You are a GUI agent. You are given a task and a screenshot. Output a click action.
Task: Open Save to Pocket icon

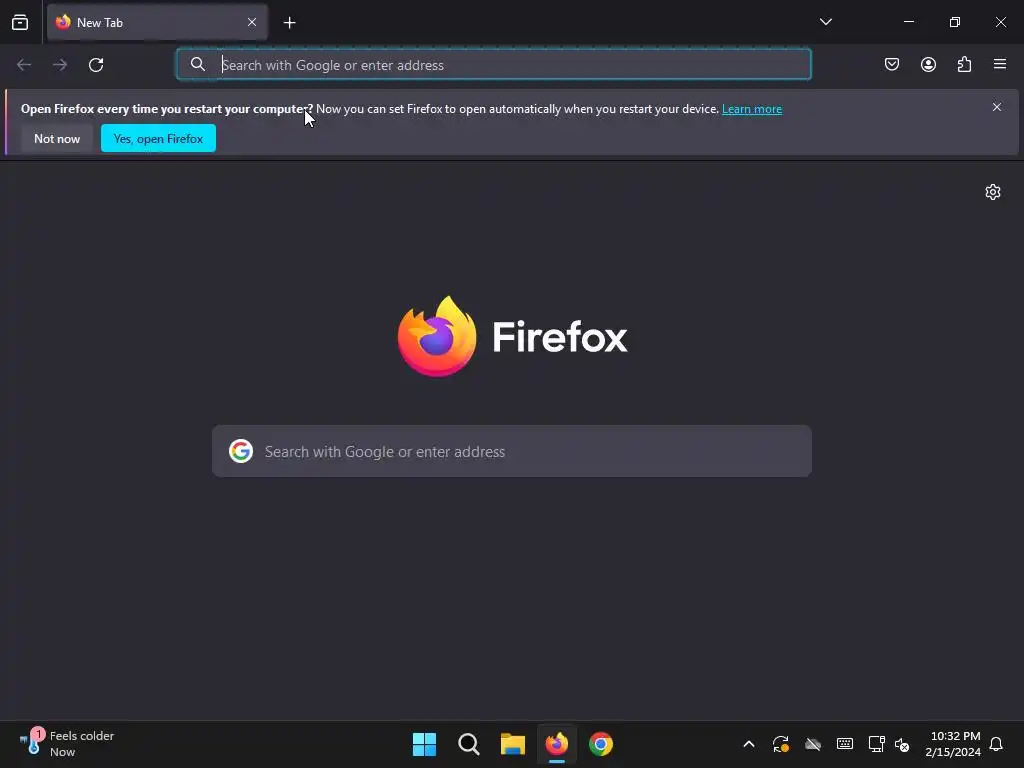(892, 64)
